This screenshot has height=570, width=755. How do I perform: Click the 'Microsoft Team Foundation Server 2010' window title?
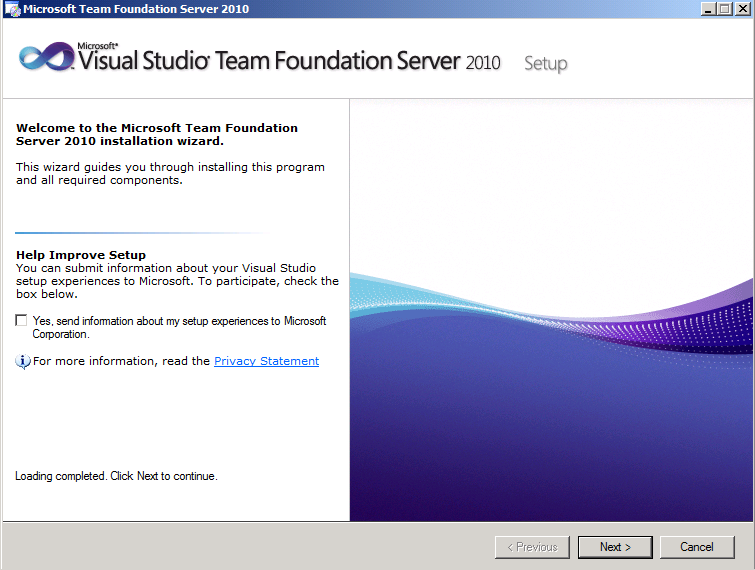[136, 9]
